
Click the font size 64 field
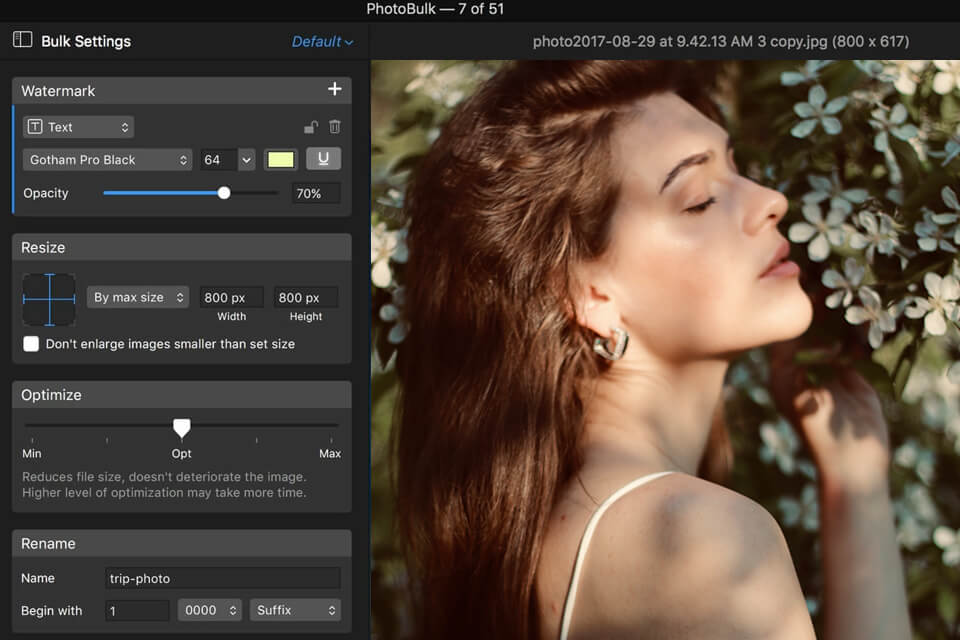(218, 160)
